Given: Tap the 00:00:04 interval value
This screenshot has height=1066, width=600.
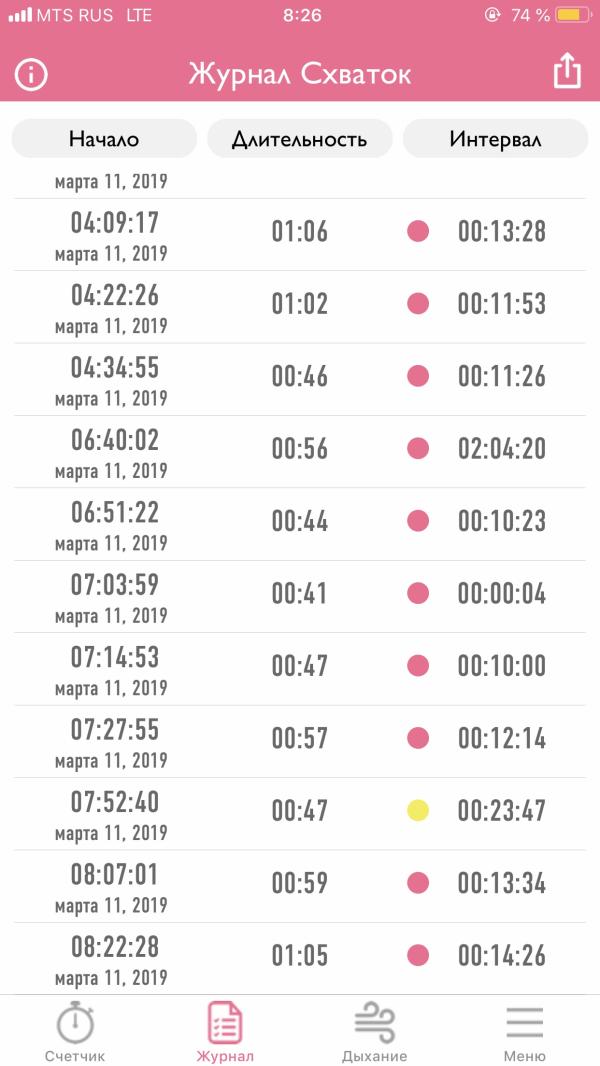Looking at the screenshot, I should point(502,593).
